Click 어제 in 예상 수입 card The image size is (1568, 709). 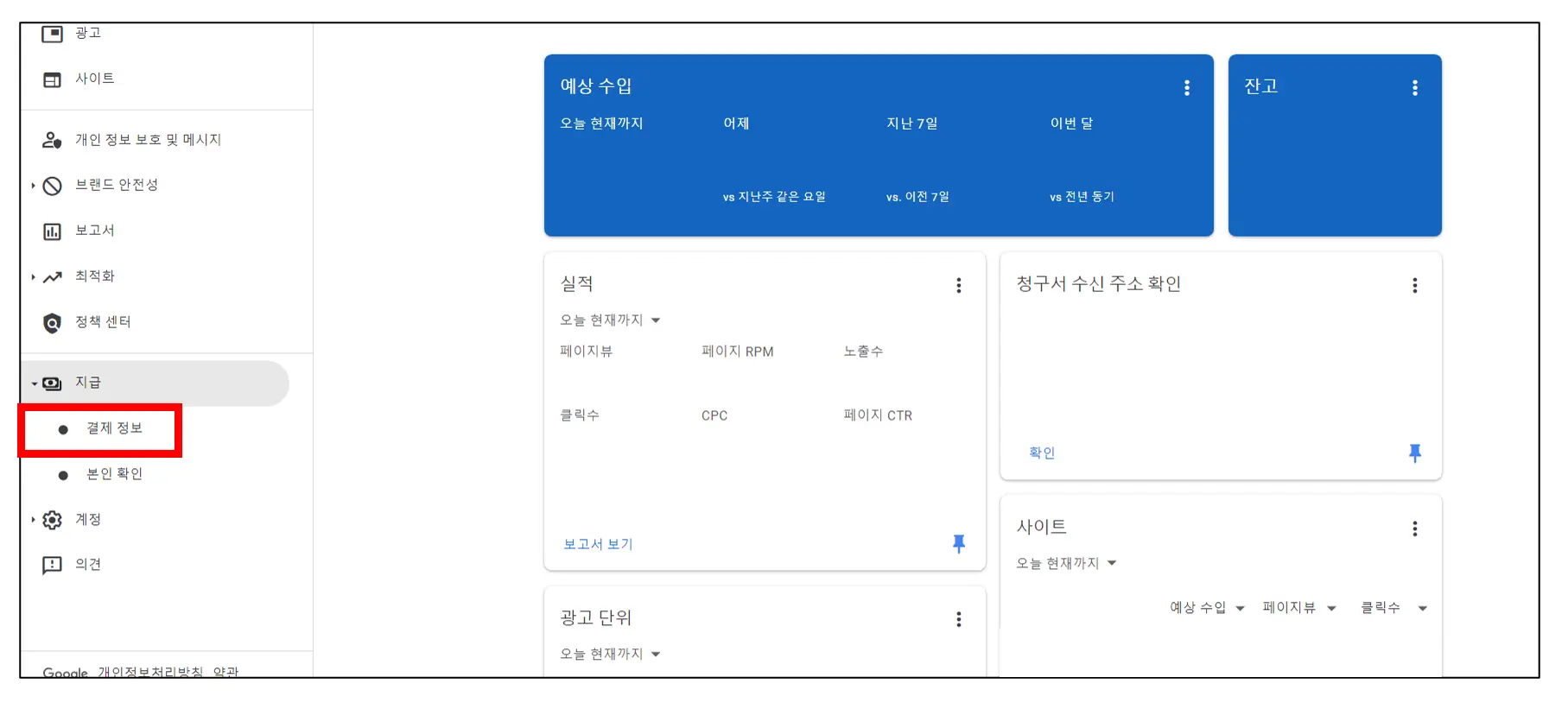pos(736,123)
